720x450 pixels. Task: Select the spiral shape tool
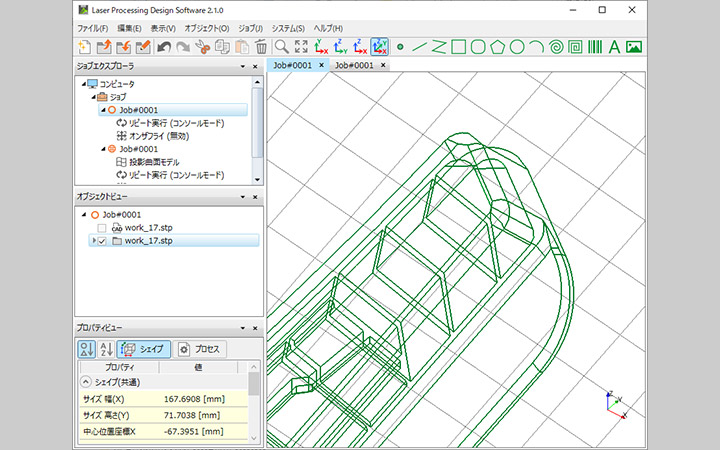click(555, 46)
